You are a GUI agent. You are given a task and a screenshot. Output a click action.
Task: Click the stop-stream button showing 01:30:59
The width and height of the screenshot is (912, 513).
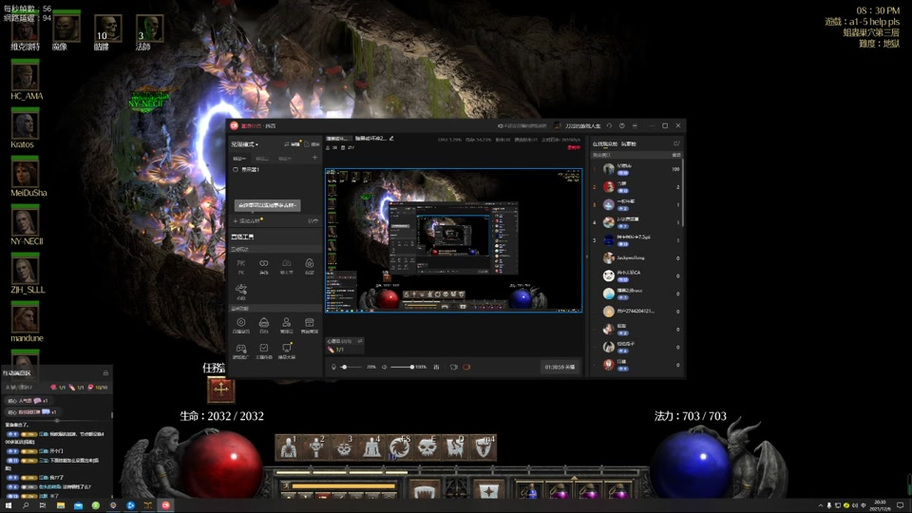point(560,367)
